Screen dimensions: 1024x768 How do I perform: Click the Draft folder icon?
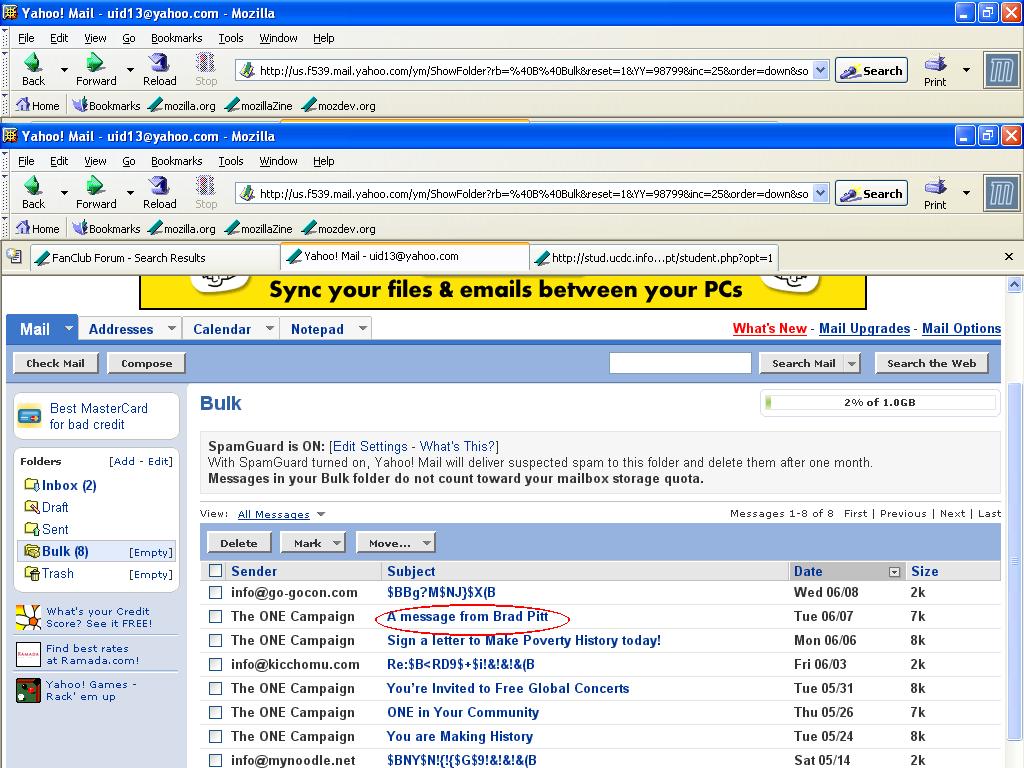click(32, 507)
